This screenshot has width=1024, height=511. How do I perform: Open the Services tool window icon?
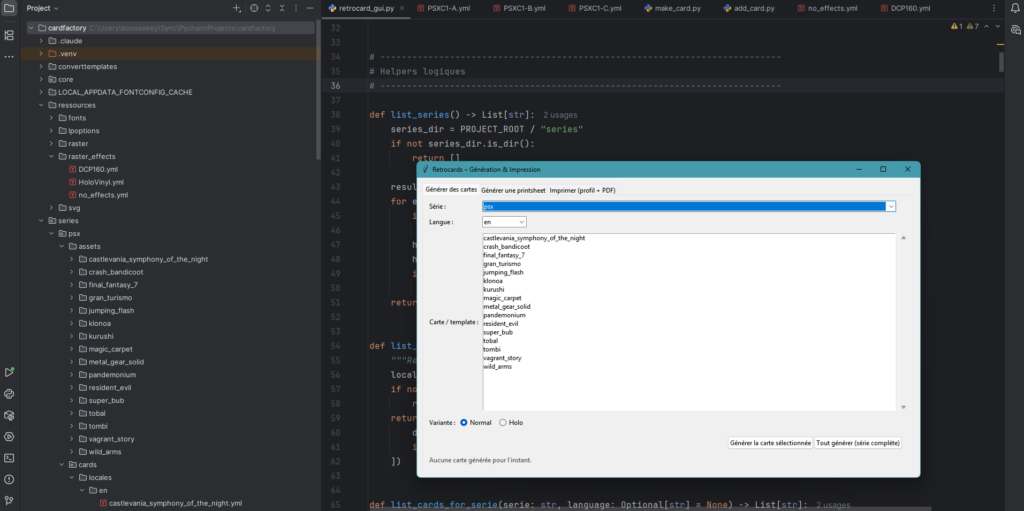tap(9, 437)
